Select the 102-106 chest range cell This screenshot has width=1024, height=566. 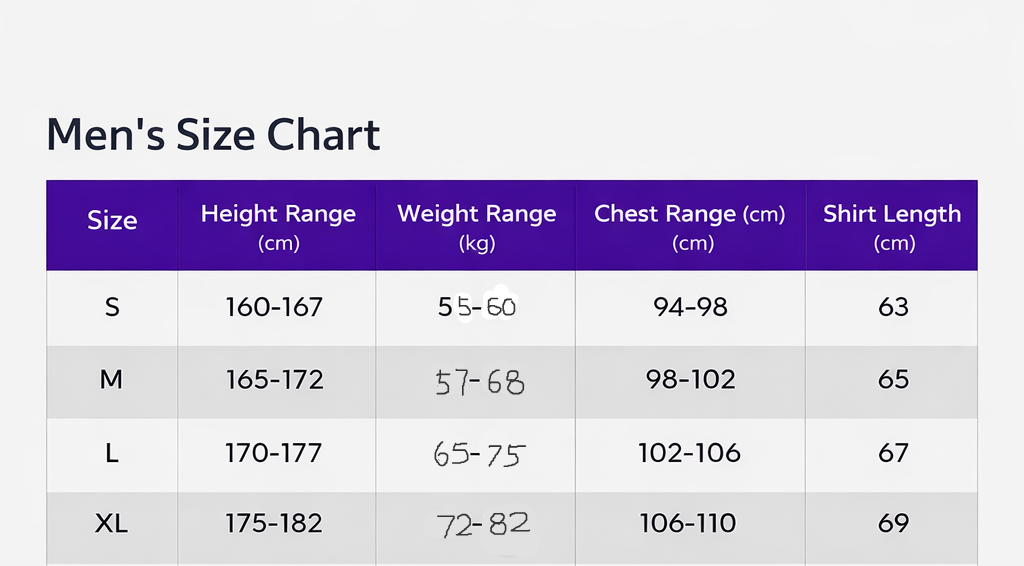pyautogui.click(x=690, y=452)
